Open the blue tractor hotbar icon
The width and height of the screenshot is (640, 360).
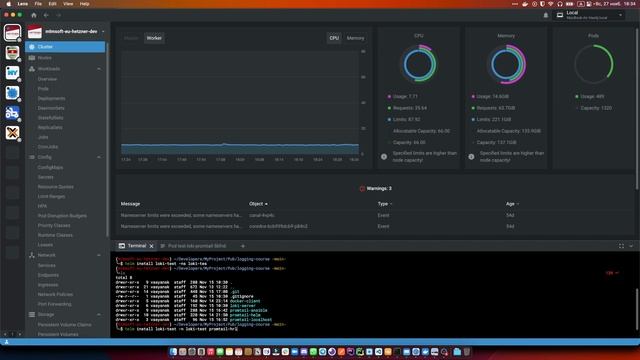coord(12,113)
